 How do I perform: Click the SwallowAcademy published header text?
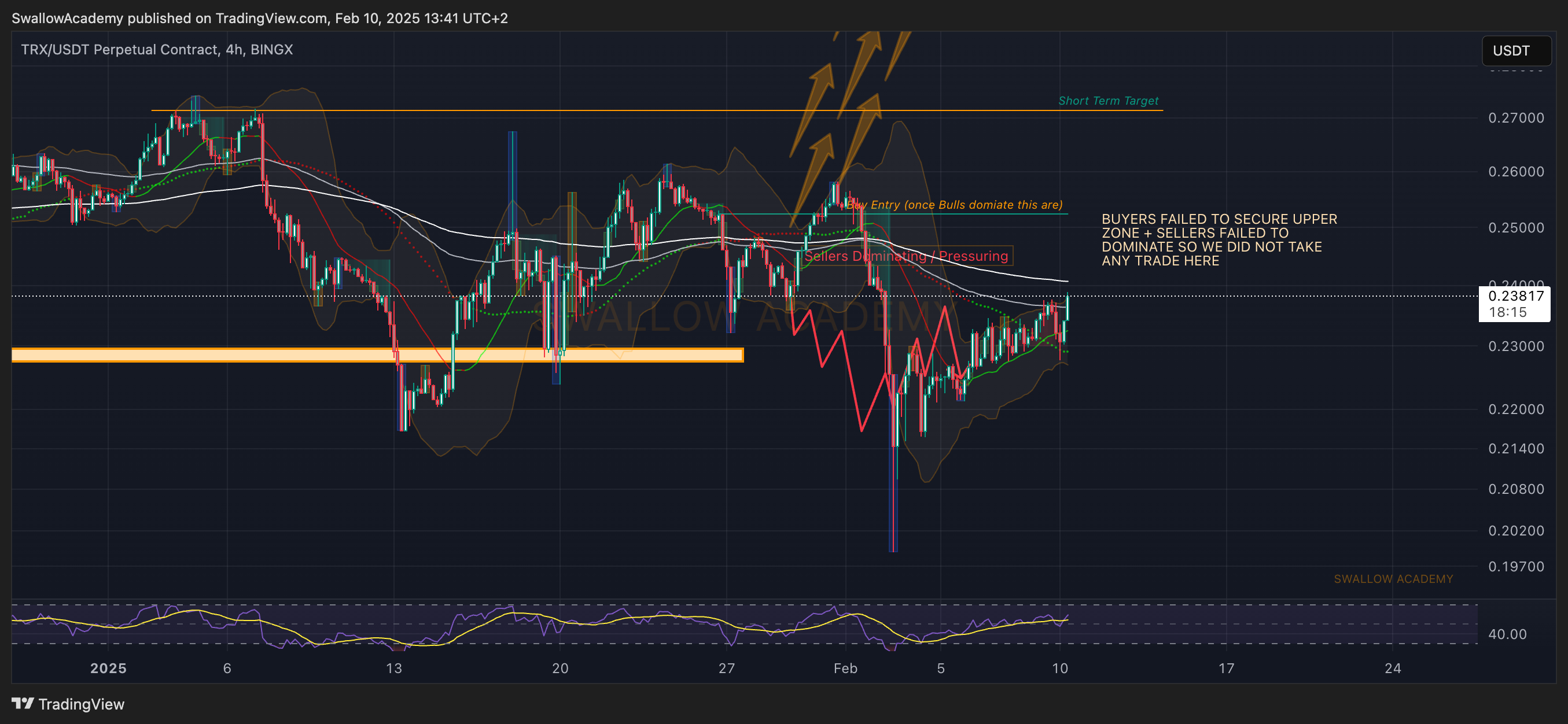(x=260, y=19)
